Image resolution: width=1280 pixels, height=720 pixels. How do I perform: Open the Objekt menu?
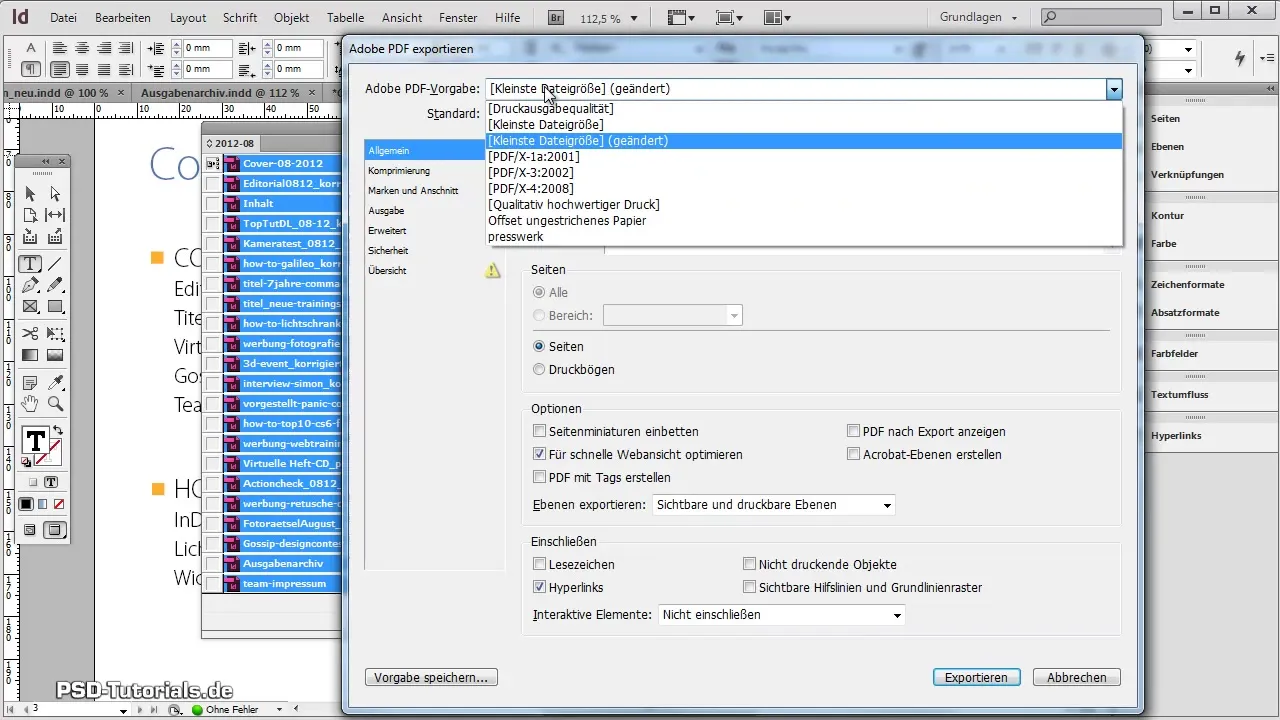(290, 18)
